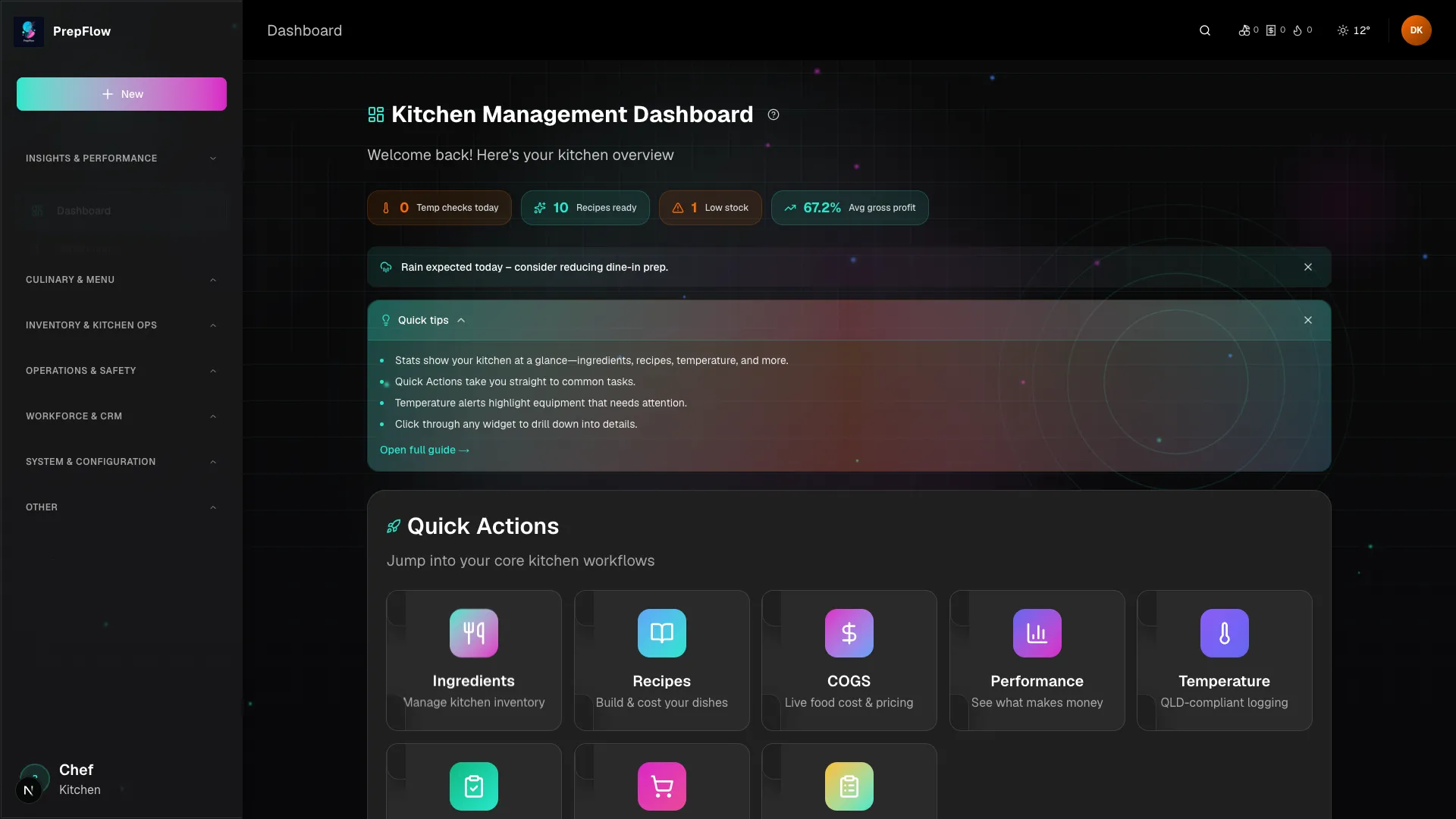Open the search icon in header
This screenshot has width=1456, height=819.
pos(1205,30)
